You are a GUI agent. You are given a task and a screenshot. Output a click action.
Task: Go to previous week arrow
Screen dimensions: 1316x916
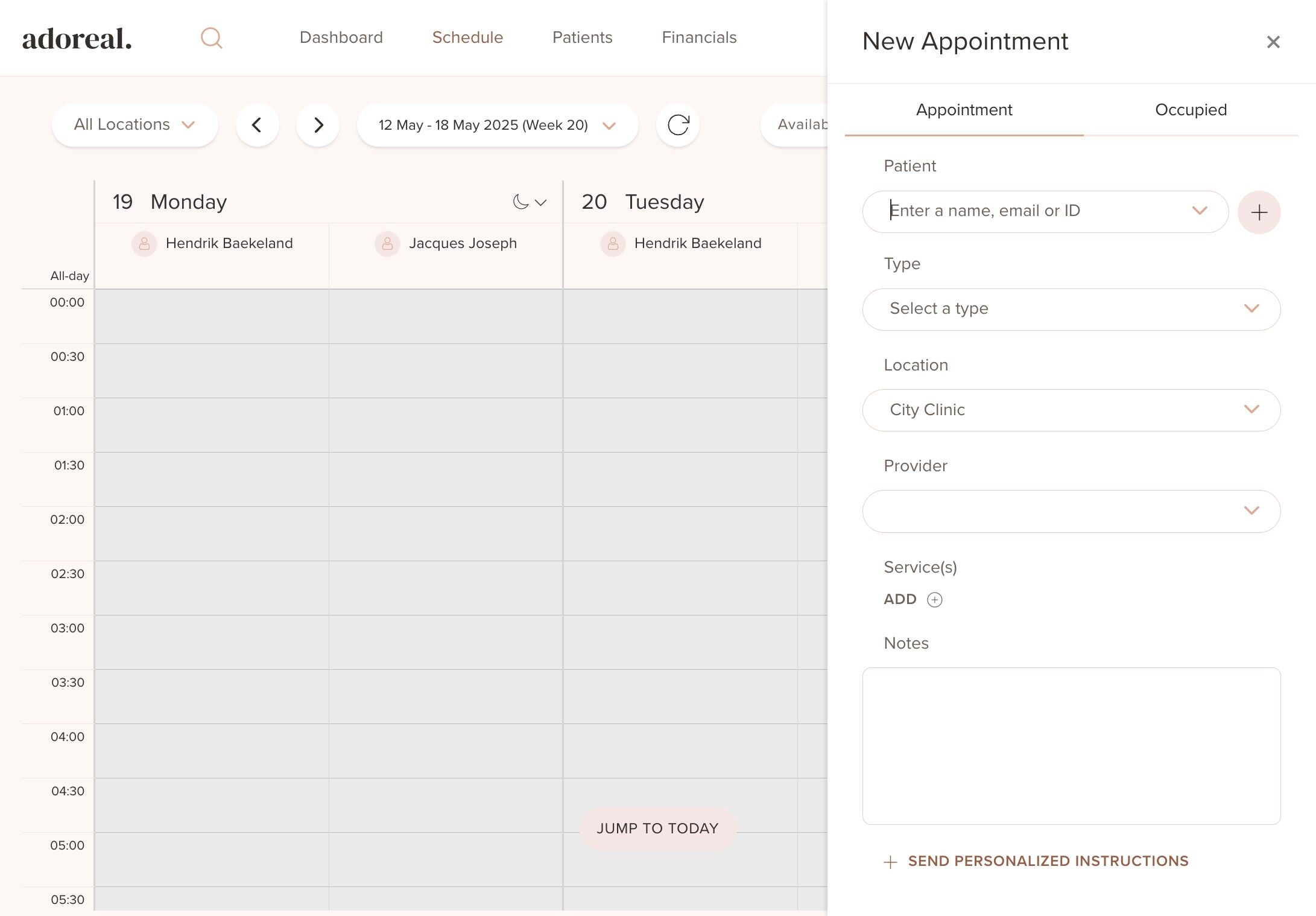pyautogui.click(x=257, y=125)
